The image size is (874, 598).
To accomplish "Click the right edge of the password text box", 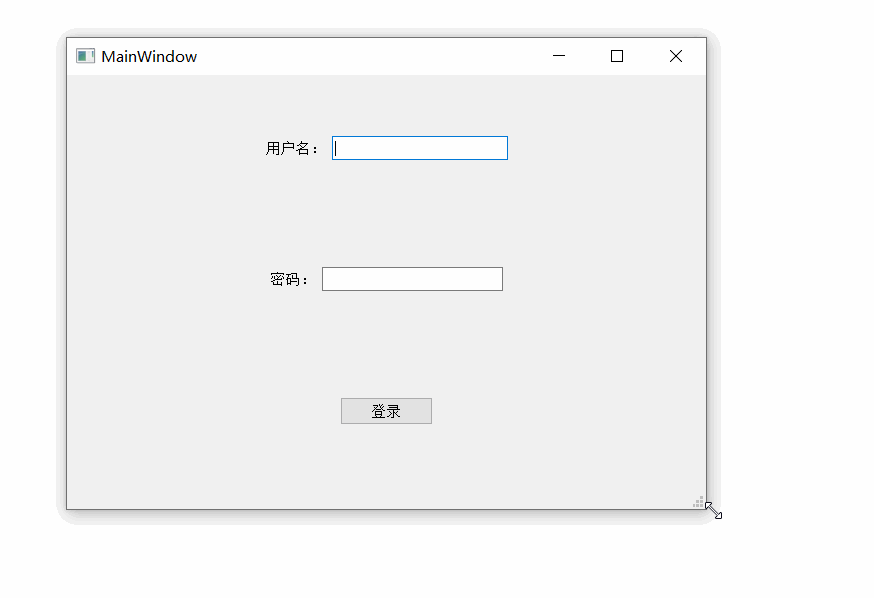I will click(501, 278).
